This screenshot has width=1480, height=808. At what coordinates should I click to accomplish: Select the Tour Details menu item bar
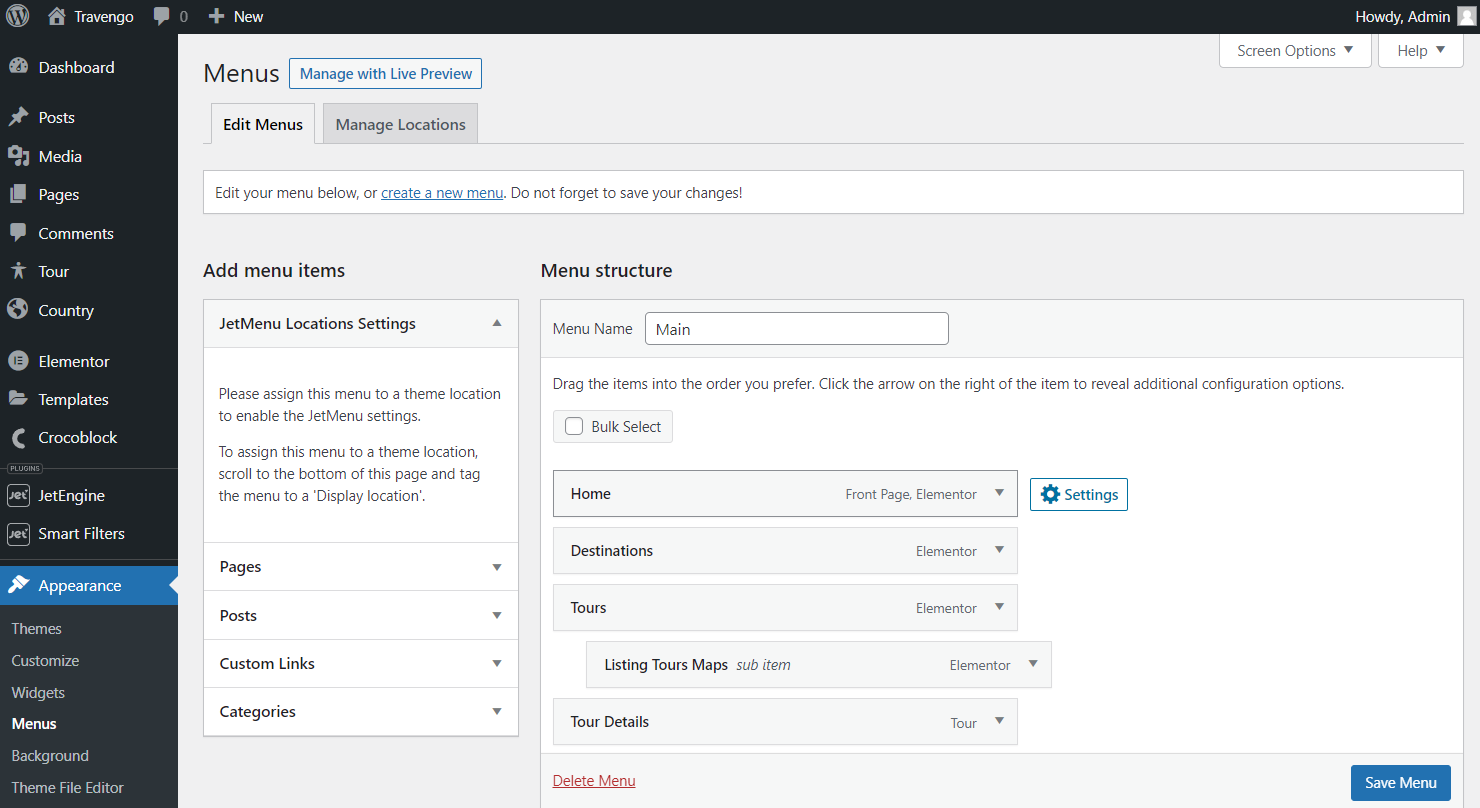click(785, 722)
